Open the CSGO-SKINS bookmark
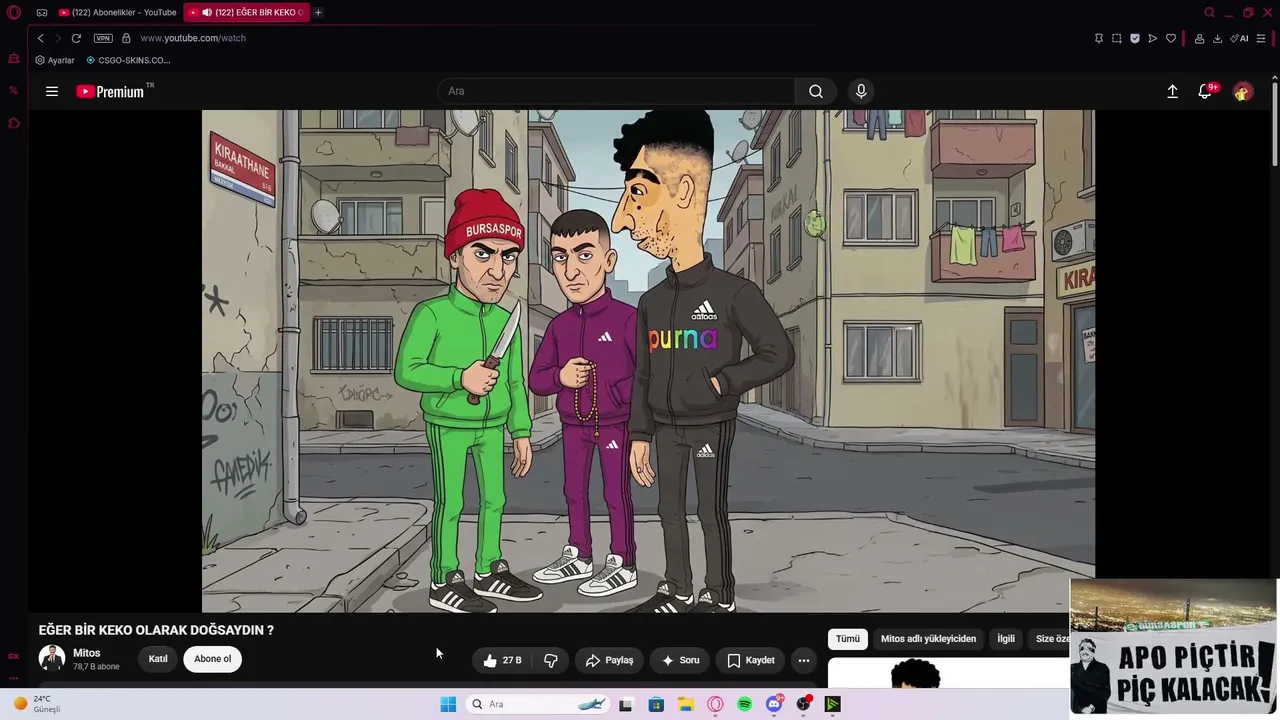This screenshot has height=720, width=1280. (128, 60)
